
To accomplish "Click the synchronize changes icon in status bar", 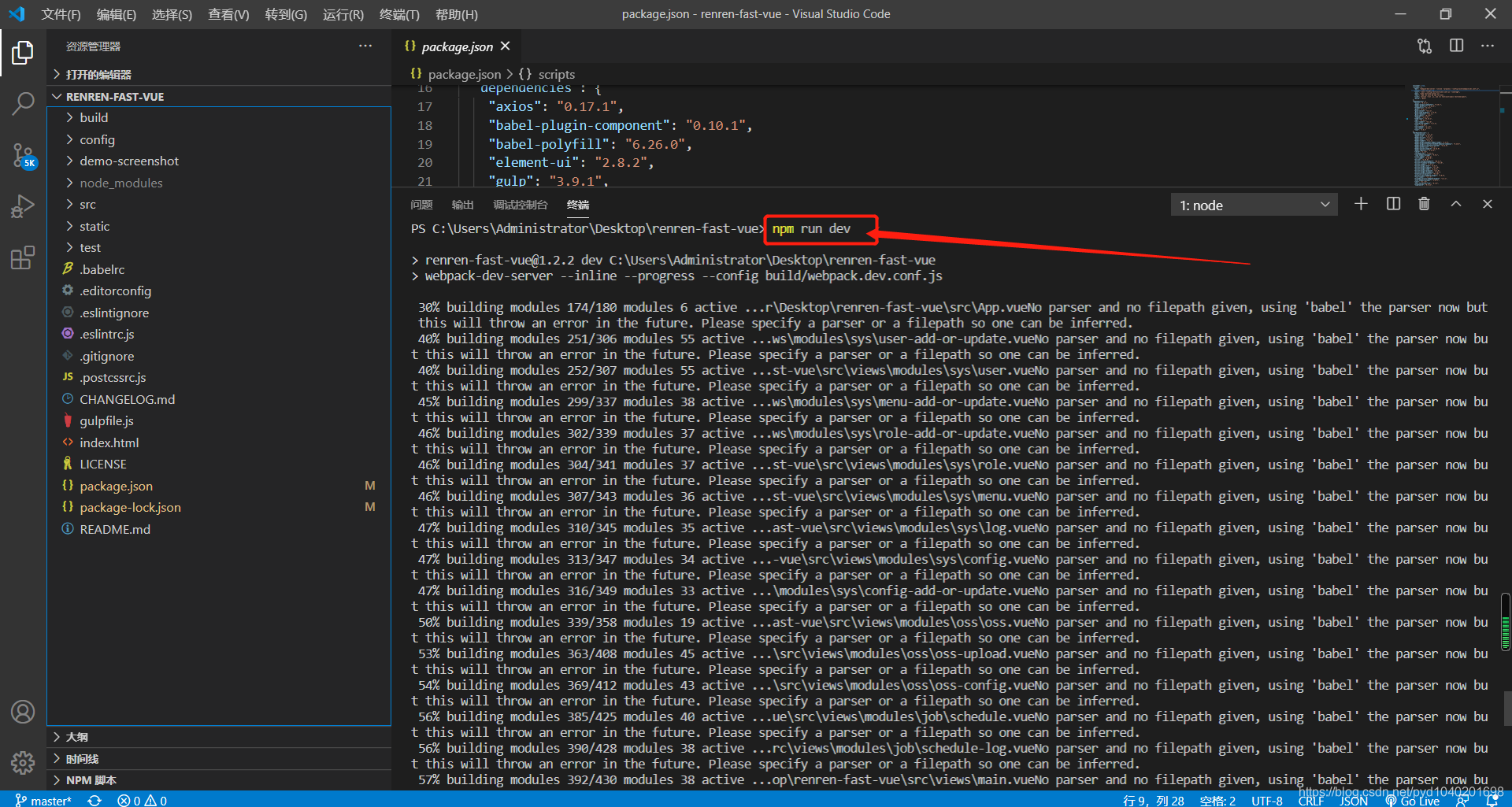I will pyautogui.click(x=94, y=800).
